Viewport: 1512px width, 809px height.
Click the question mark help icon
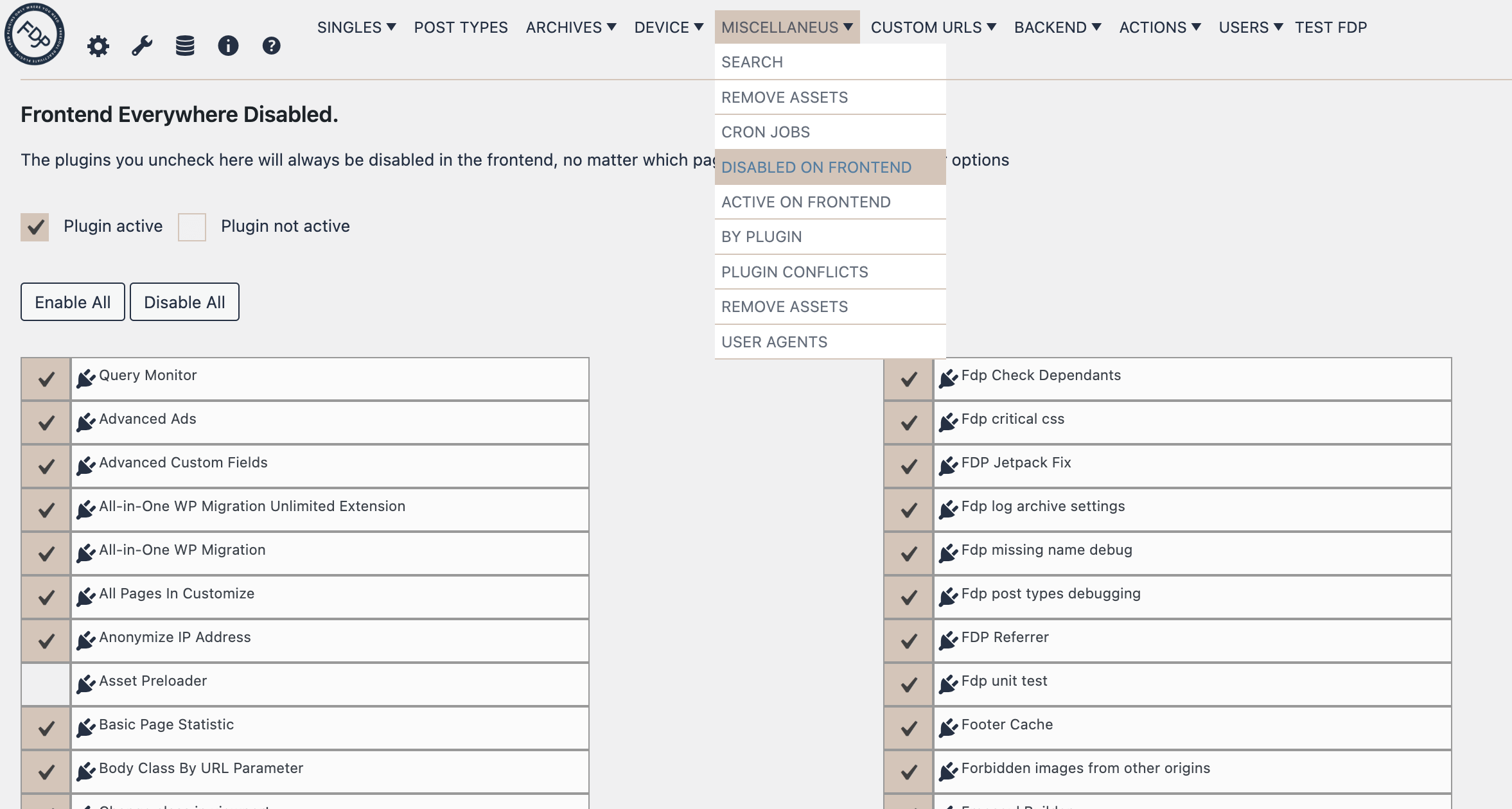point(271,45)
